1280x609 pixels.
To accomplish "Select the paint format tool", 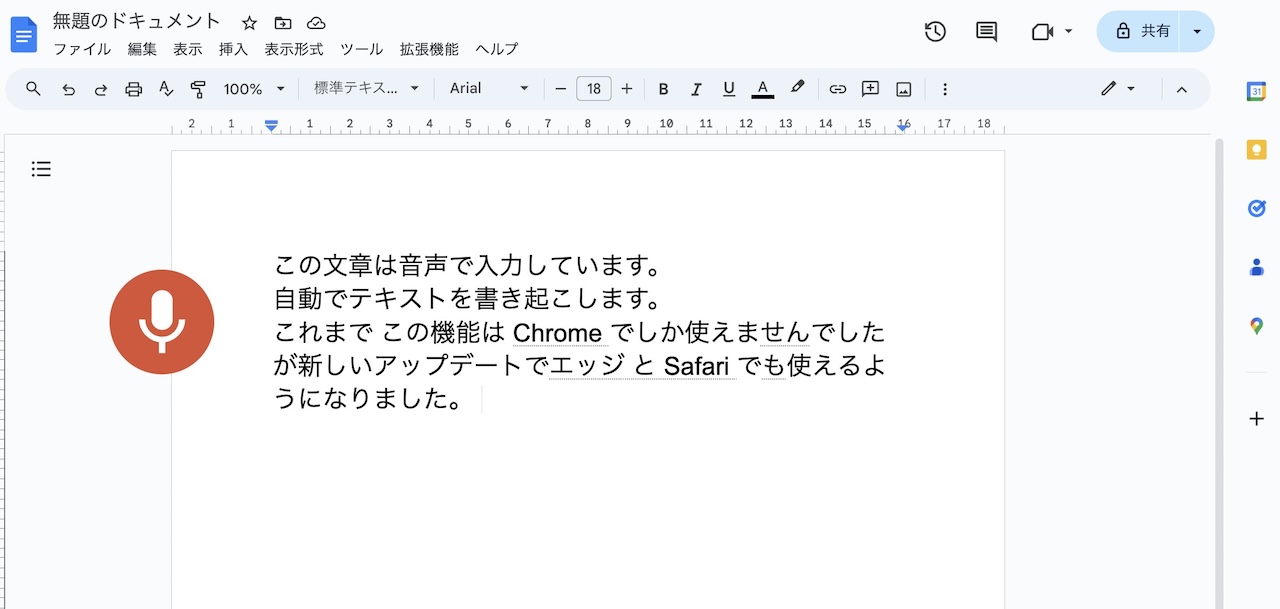I will coord(198,89).
